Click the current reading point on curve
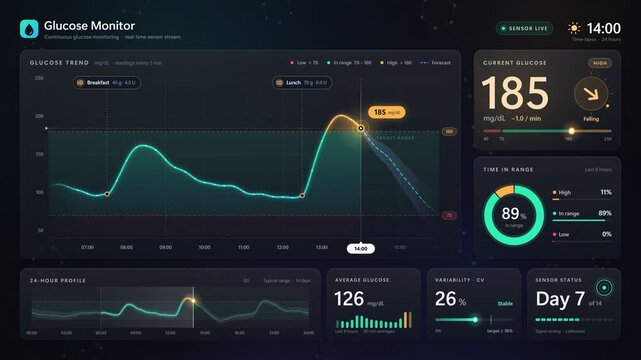Screen dimensions: 641x360 (361, 128)
